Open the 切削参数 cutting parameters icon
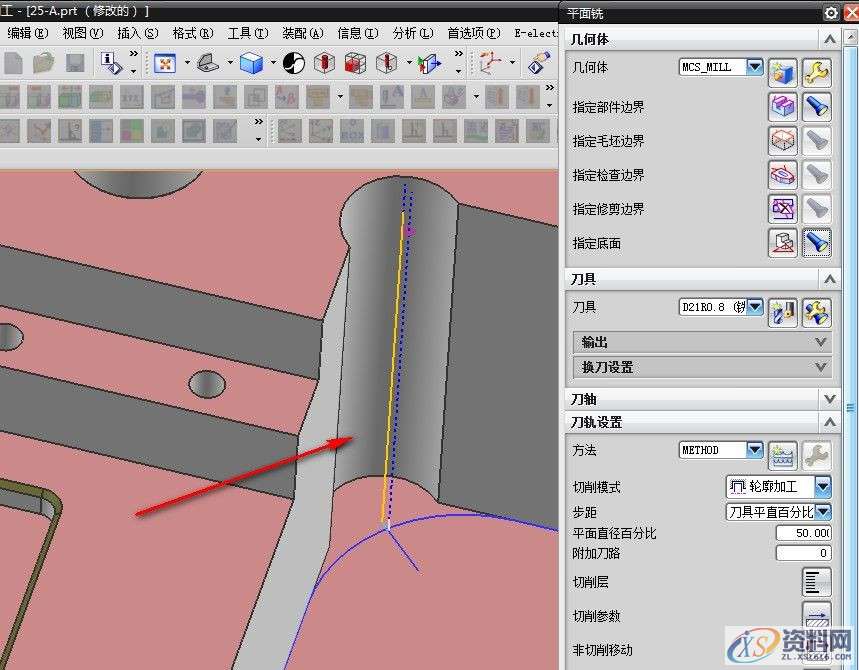This screenshot has height=670, width=859. (816, 615)
